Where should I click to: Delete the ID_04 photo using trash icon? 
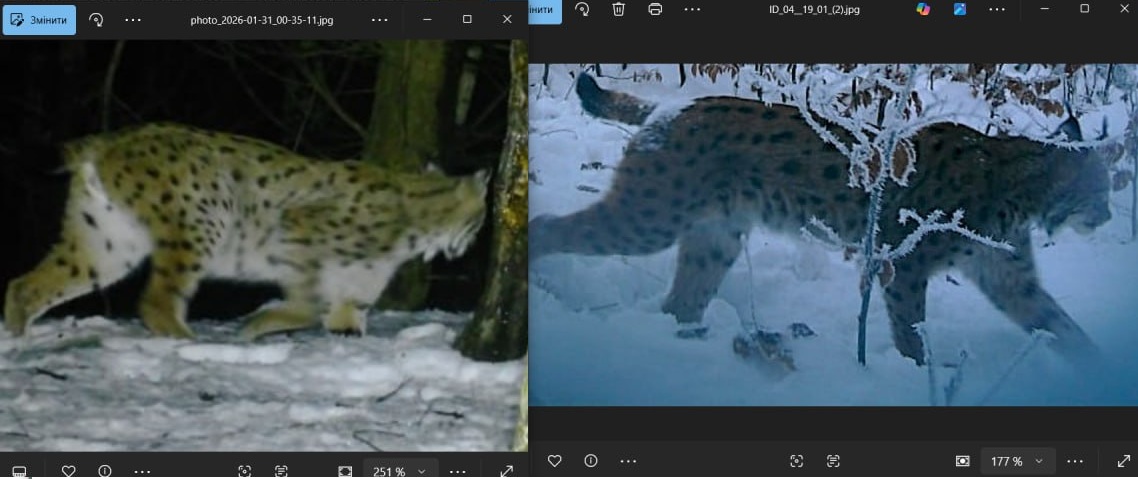coord(619,9)
